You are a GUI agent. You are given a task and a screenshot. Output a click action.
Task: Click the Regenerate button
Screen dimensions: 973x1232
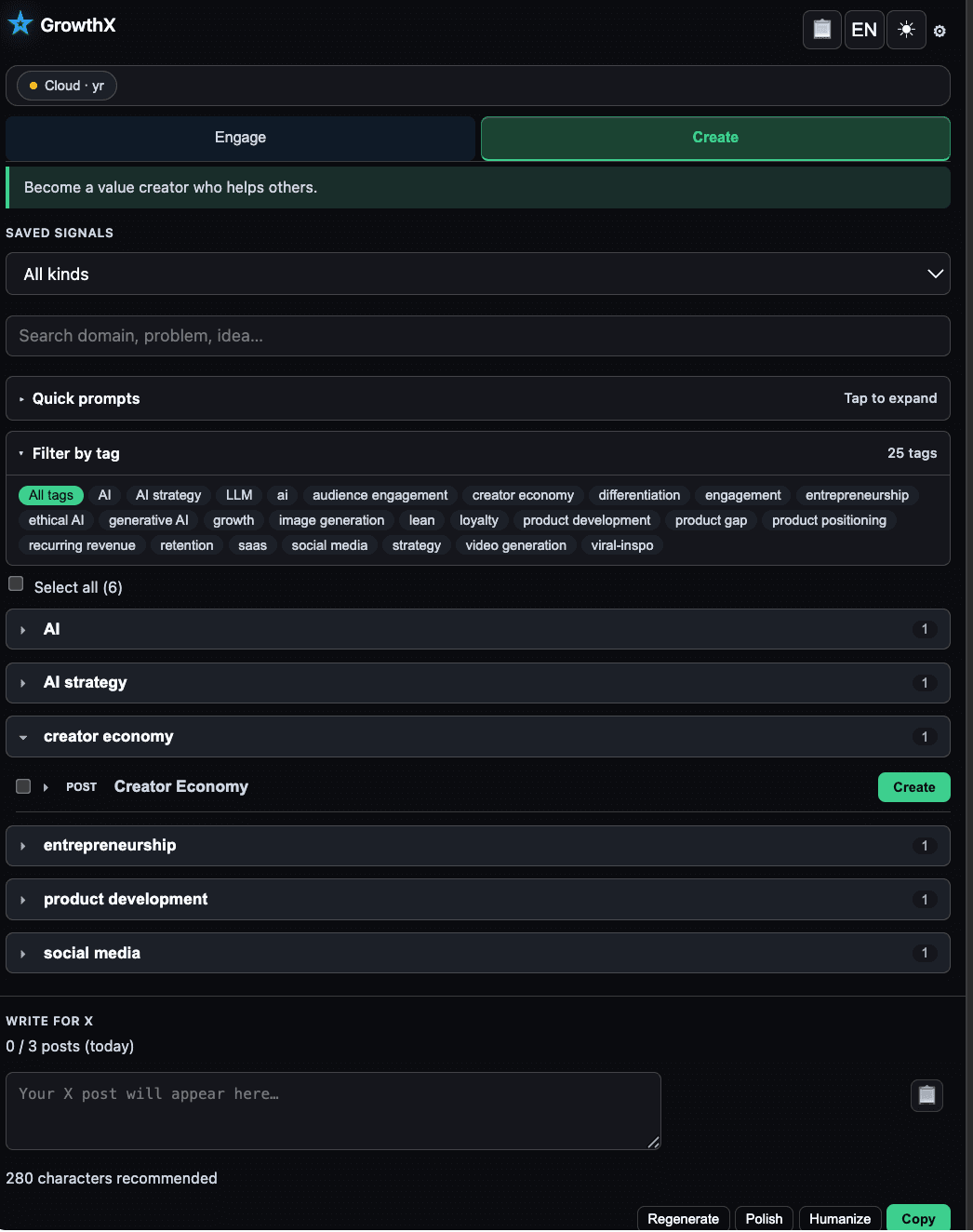pos(684,1219)
